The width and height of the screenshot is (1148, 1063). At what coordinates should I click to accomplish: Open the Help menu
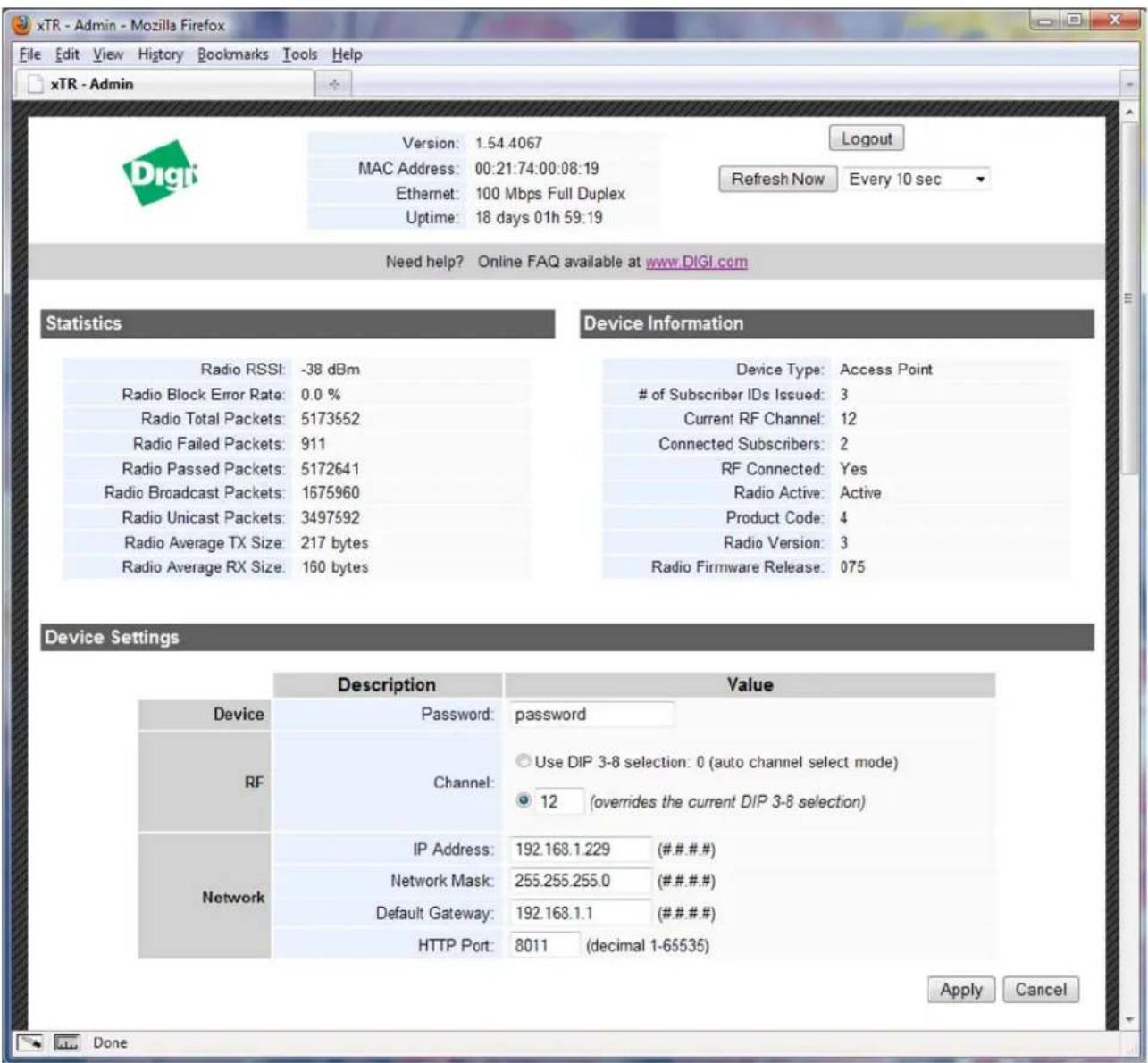point(347,54)
